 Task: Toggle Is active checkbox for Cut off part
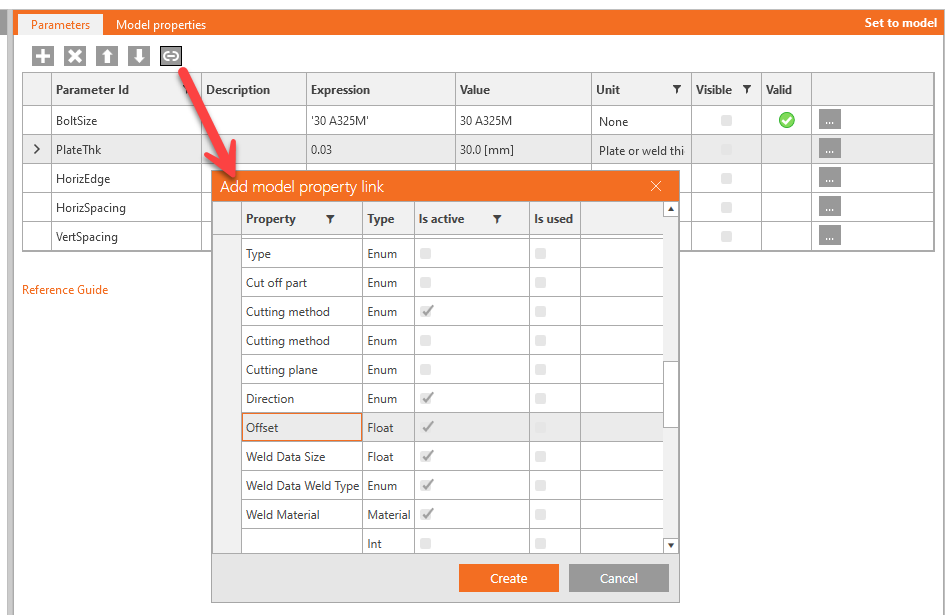point(425,282)
